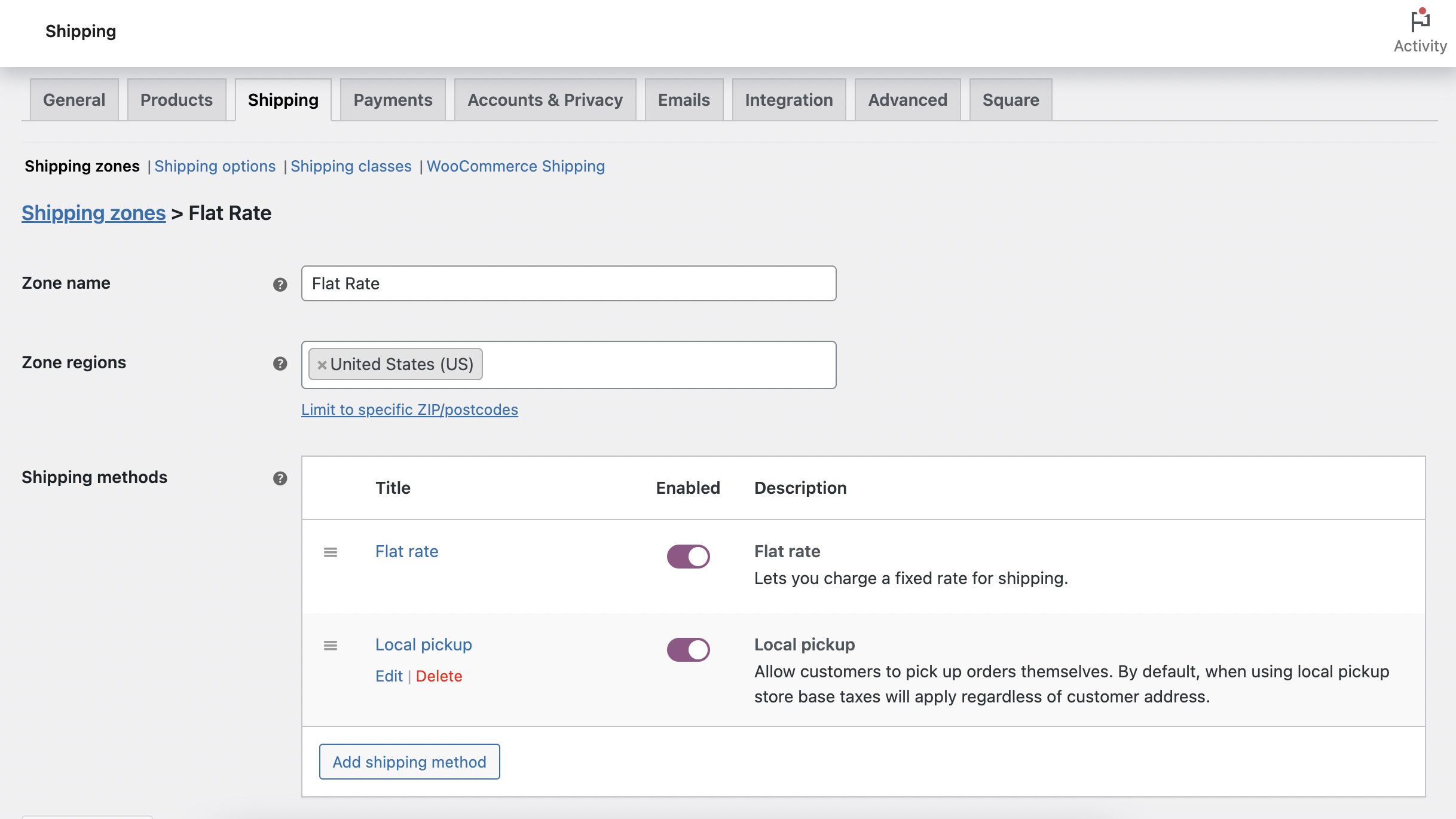Click the Zone regions help icon
Viewport: 1456px width, 819px height.
(280, 363)
